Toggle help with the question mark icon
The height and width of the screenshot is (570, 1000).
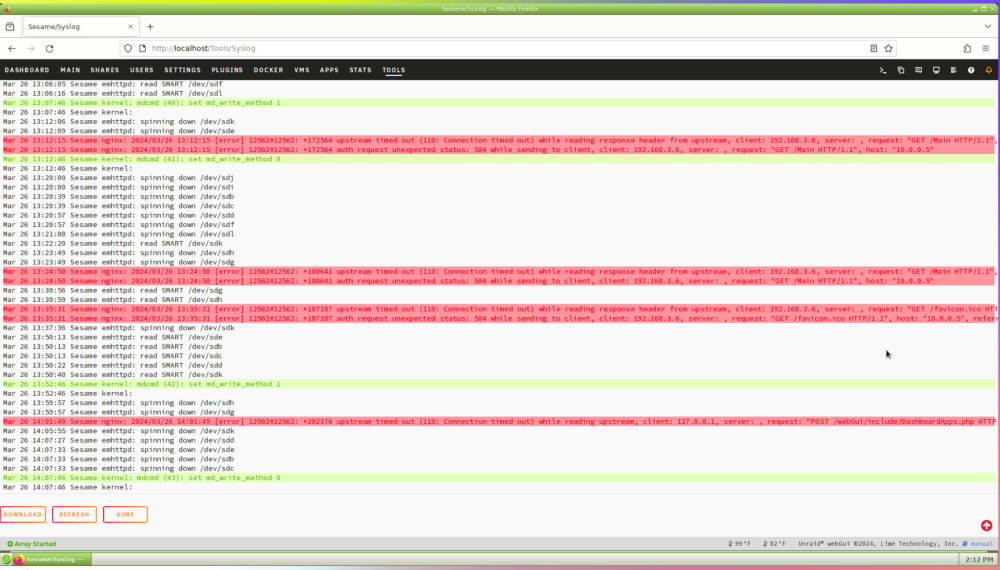pos(971,70)
